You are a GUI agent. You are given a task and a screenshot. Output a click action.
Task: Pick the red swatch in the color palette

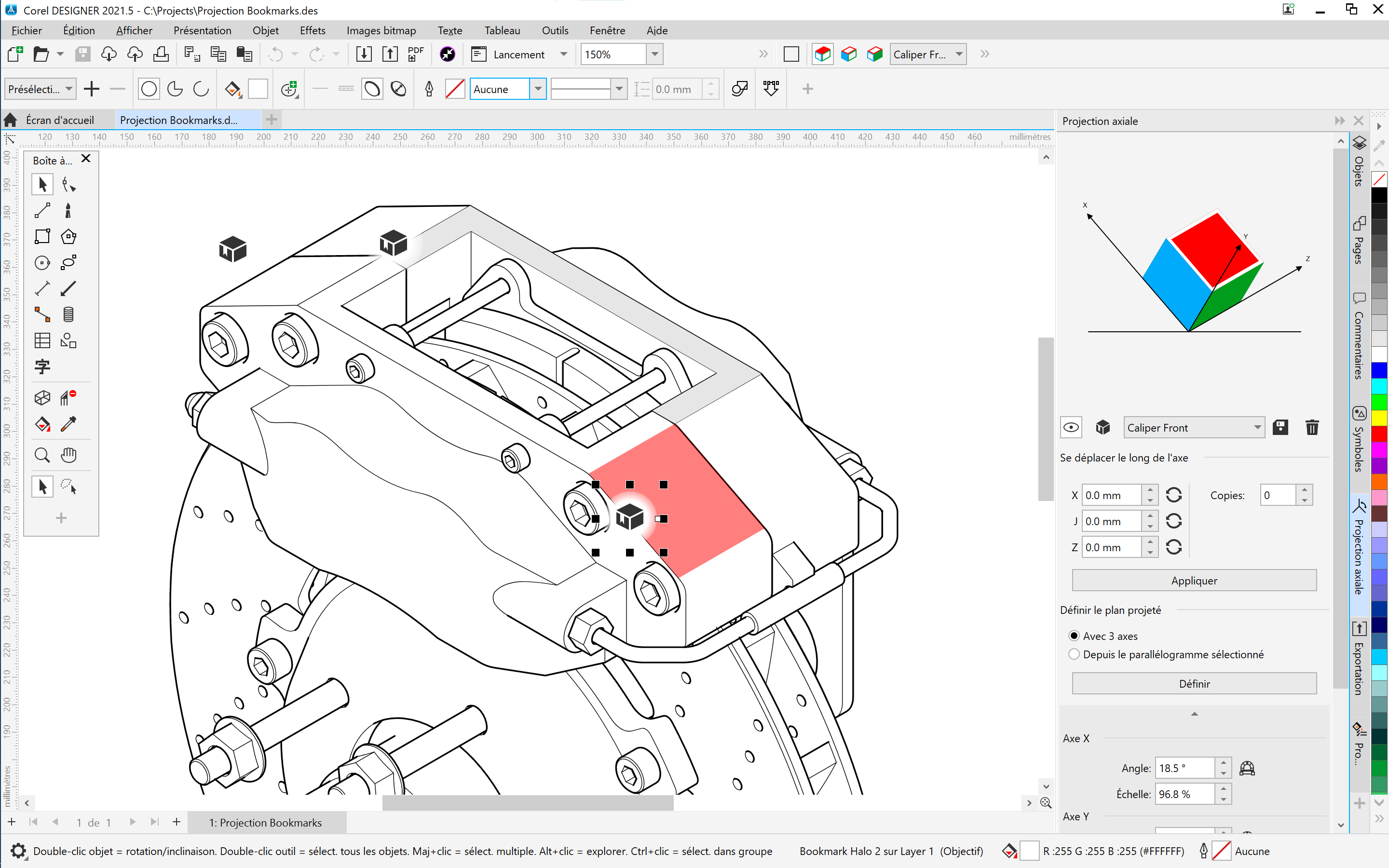1379,434
